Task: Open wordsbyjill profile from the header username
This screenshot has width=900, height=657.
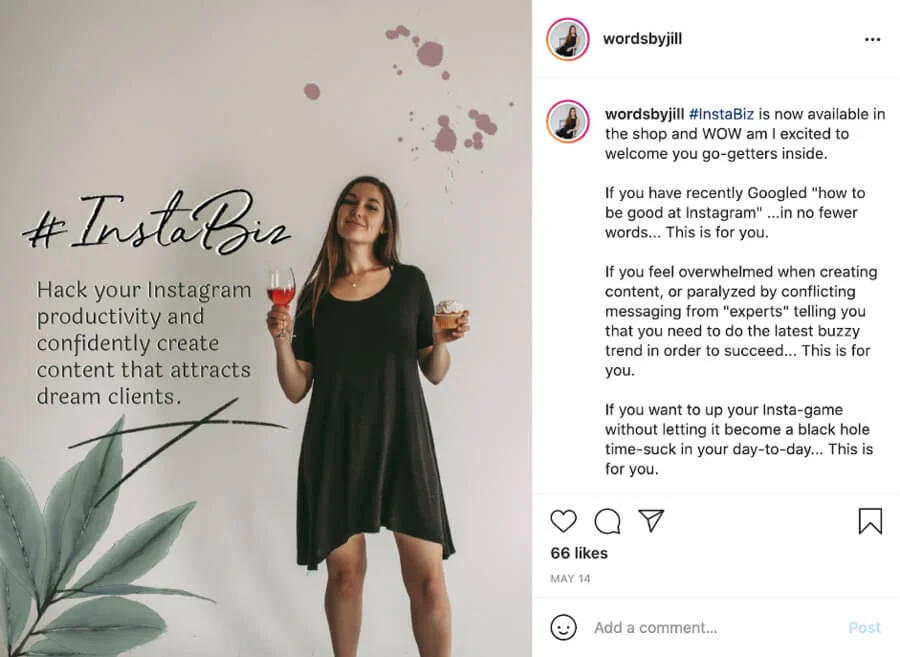Action: [x=642, y=40]
